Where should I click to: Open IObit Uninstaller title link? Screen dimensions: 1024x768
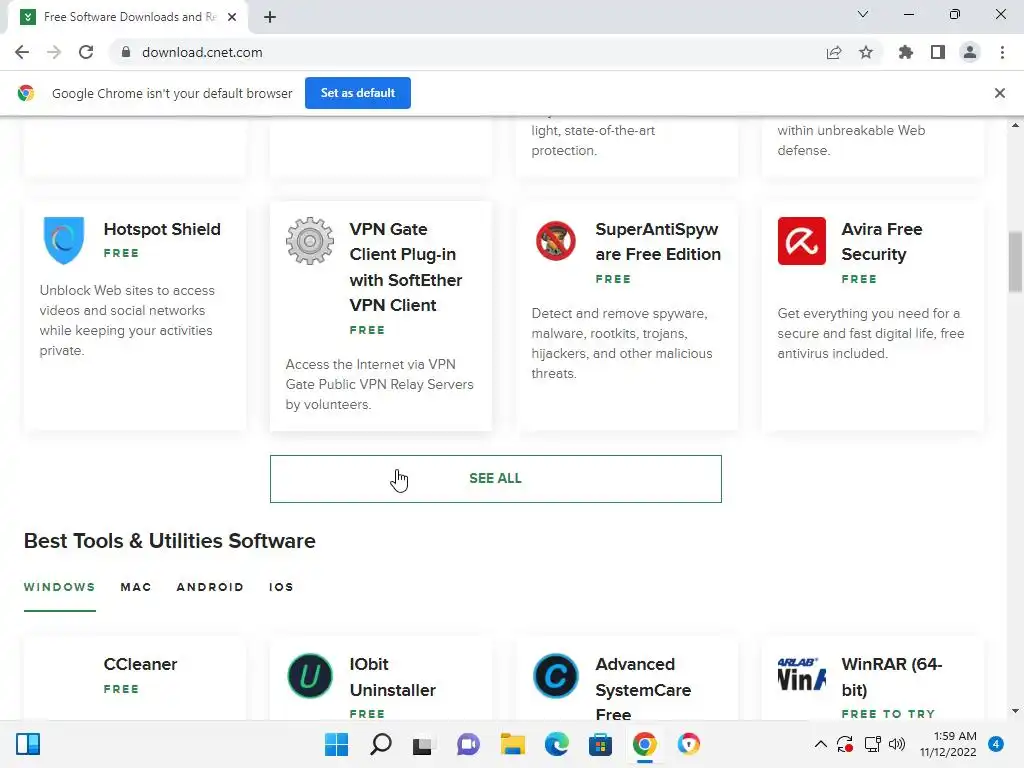[392, 677]
